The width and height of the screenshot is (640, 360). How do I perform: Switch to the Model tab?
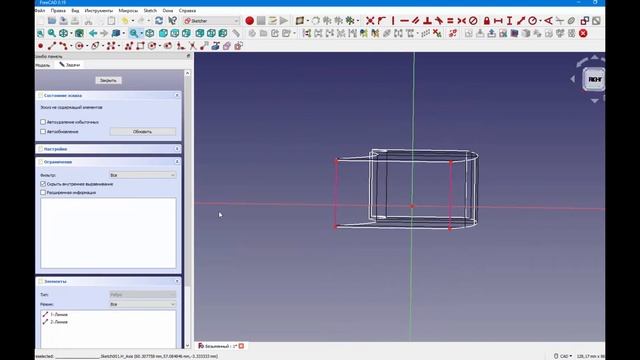pyautogui.click(x=43, y=65)
